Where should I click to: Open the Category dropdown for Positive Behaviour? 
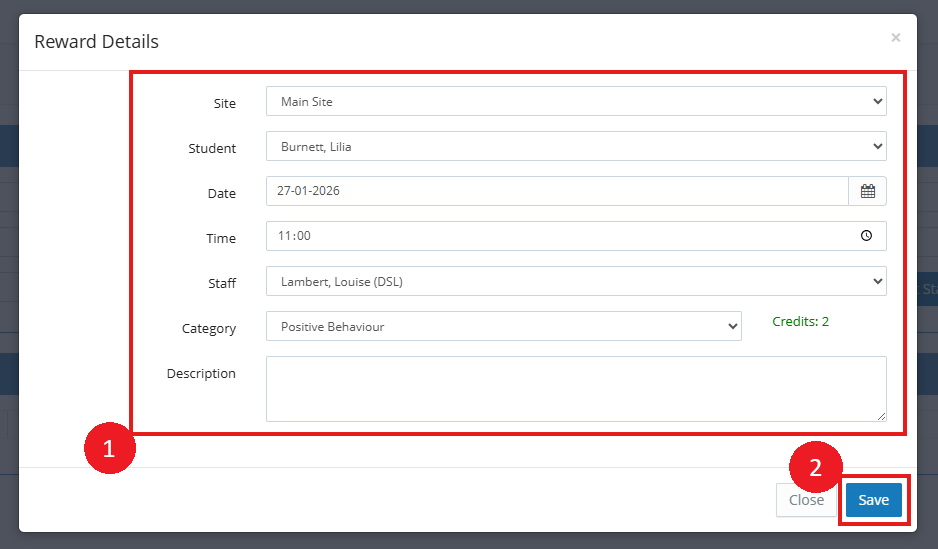pyautogui.click(x=504, y=327)
